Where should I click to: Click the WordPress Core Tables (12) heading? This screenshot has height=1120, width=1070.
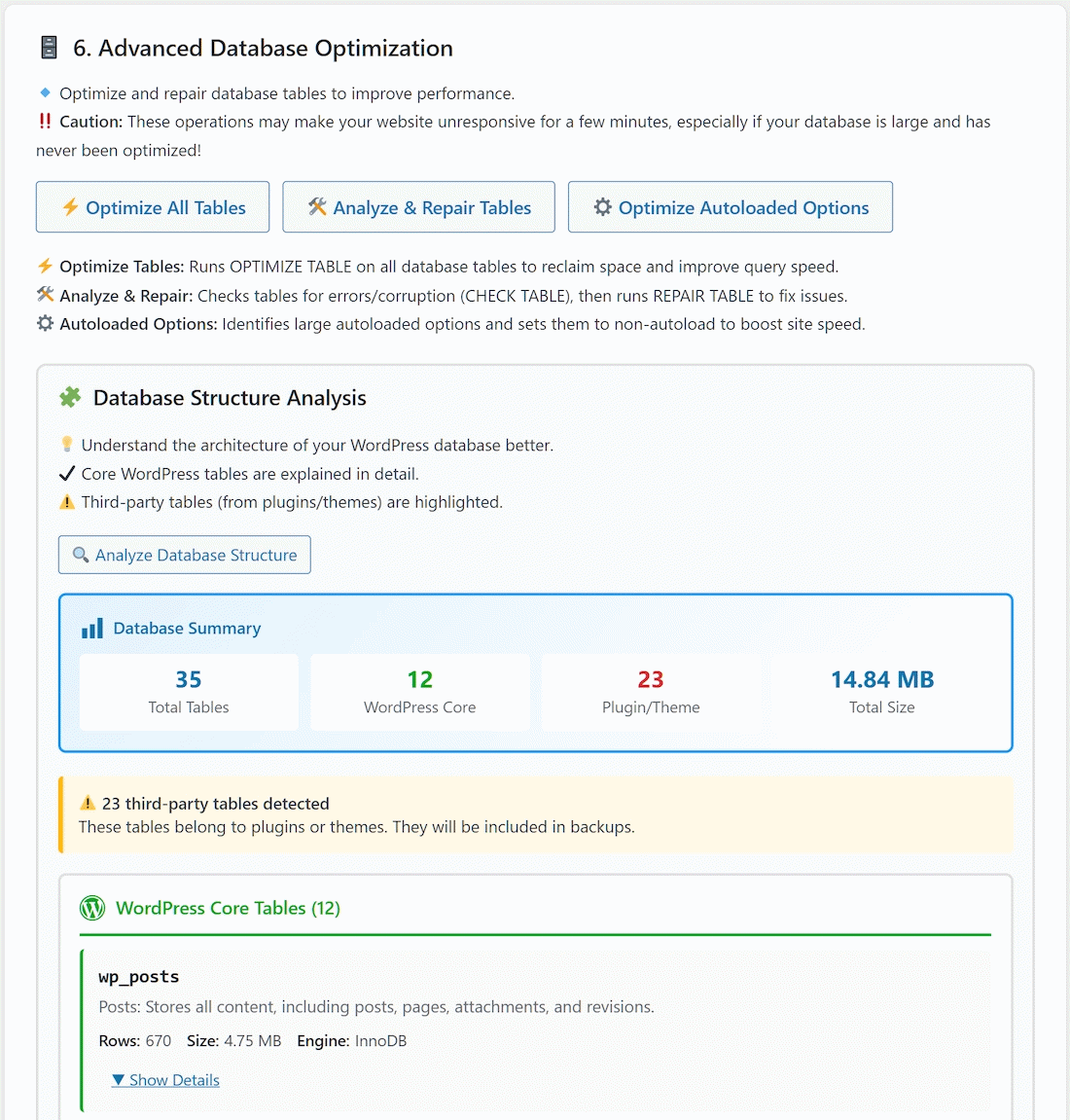tap(228, 908)
